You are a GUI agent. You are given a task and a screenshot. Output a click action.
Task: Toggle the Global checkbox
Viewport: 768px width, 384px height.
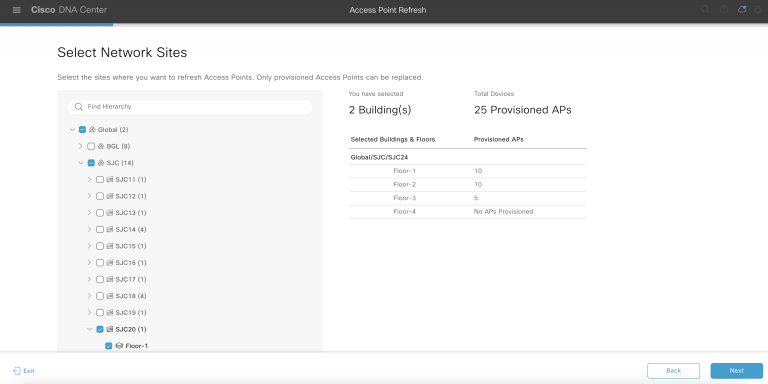(82, 130)
